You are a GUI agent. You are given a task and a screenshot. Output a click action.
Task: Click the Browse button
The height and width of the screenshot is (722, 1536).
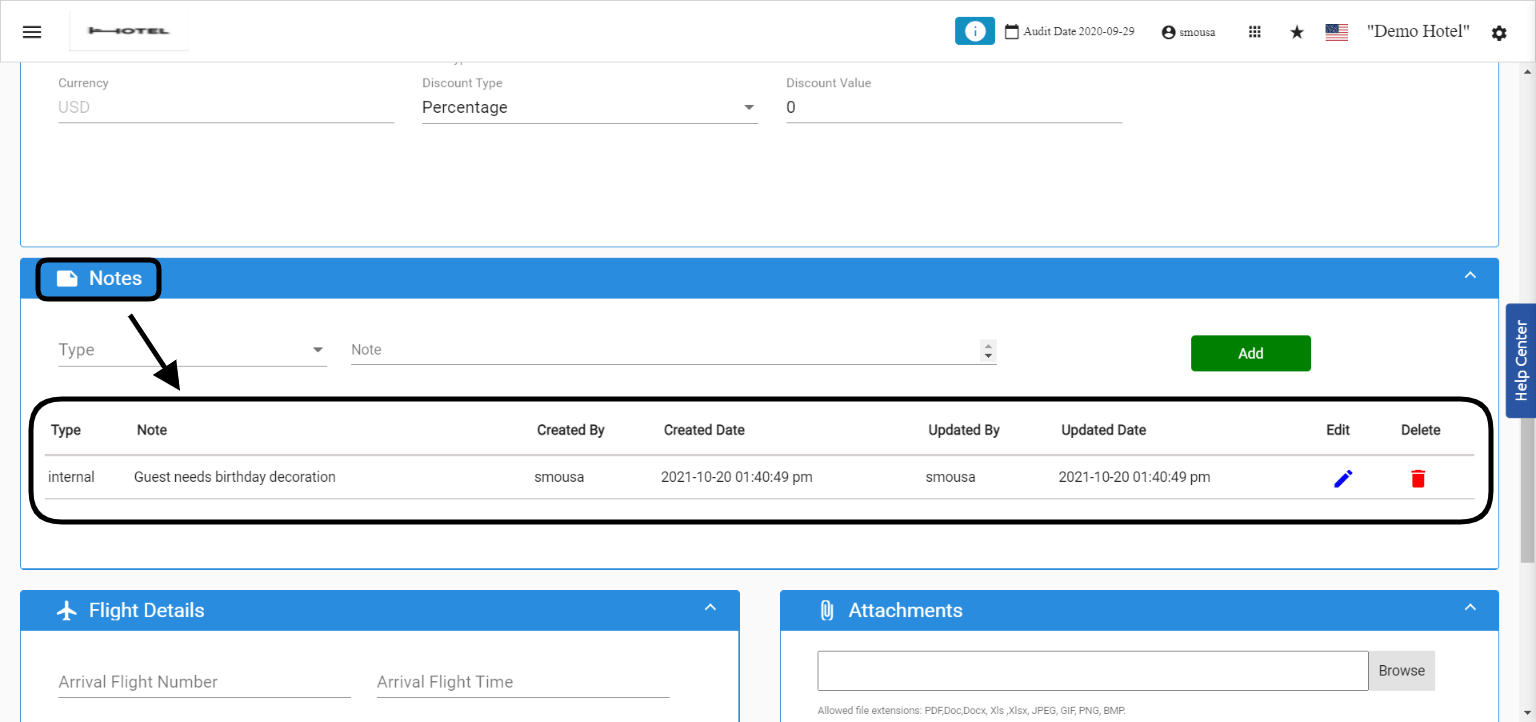point(1401,671)
